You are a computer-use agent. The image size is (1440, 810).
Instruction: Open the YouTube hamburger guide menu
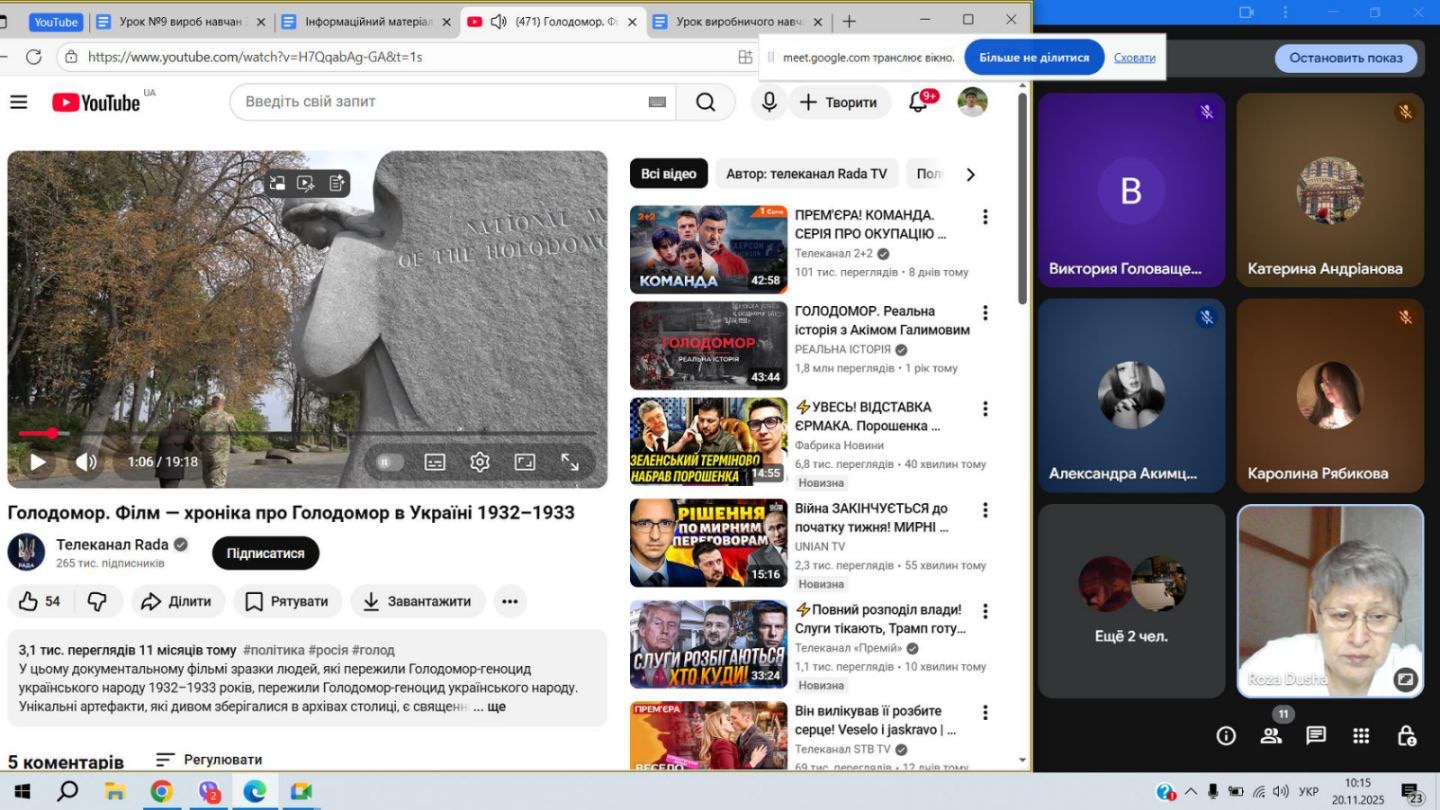click(x=18, y=102)
